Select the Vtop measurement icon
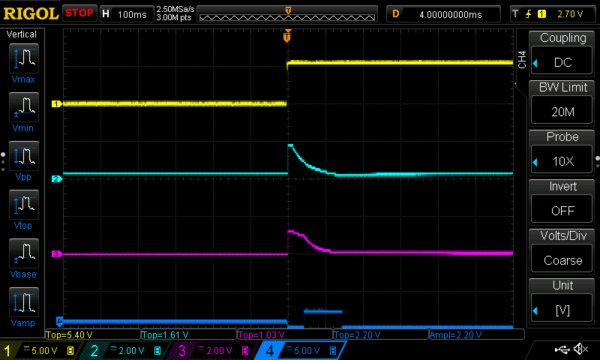The height and width of the screenshot is (360, 600). [x=24, y=204]
